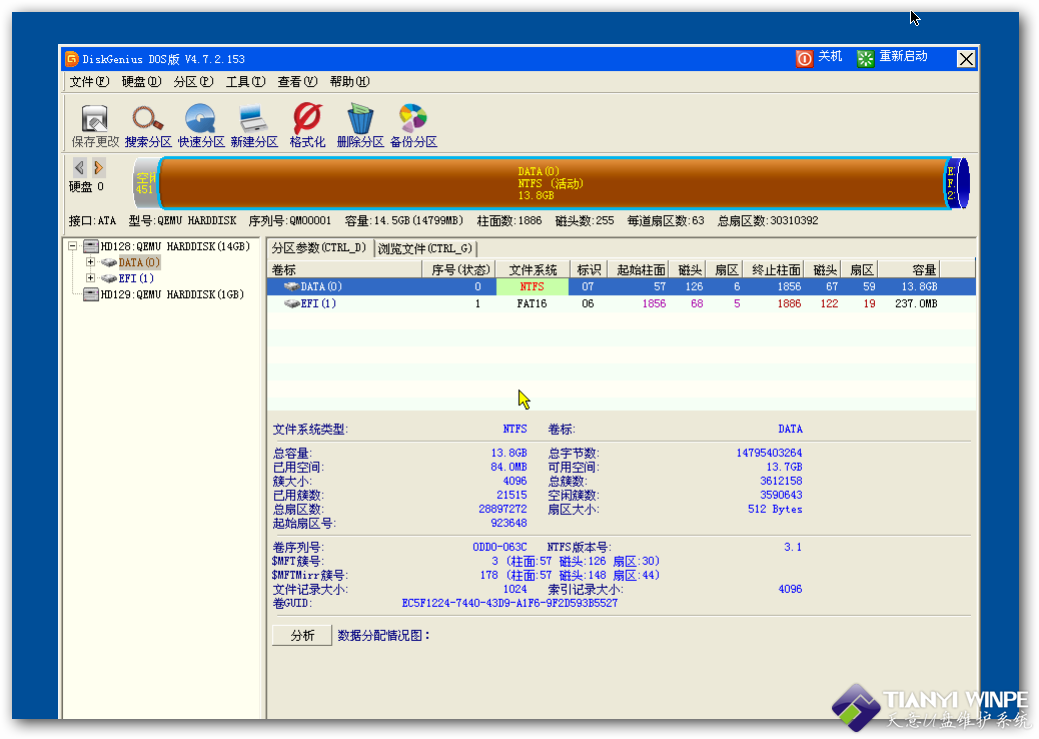
Task: Click the previous disk arrow
Action: click(80, 168)
